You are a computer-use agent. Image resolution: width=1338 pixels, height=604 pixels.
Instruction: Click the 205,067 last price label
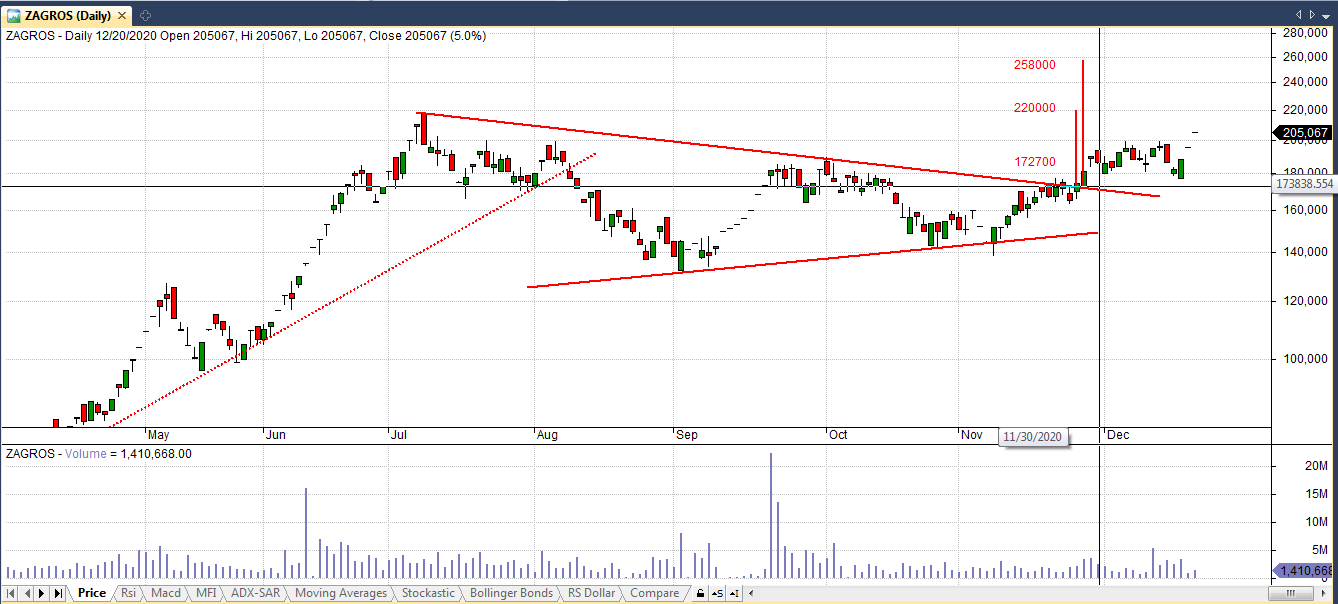coord(1303,133)
